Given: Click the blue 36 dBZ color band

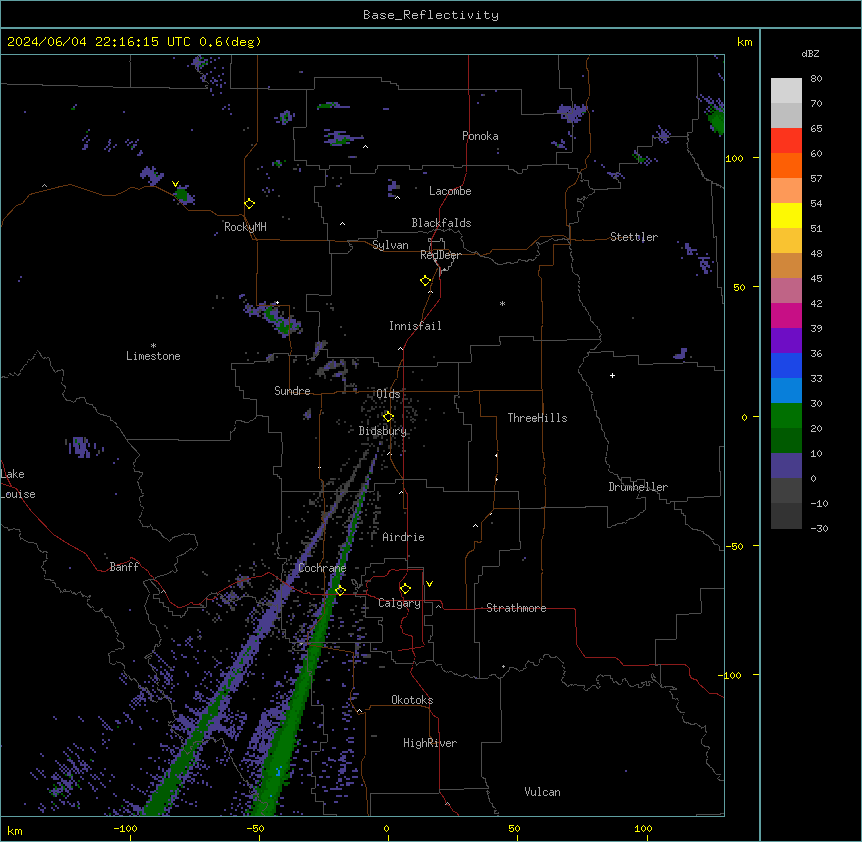Looking at the screenshot, I should tap(786, 365).
